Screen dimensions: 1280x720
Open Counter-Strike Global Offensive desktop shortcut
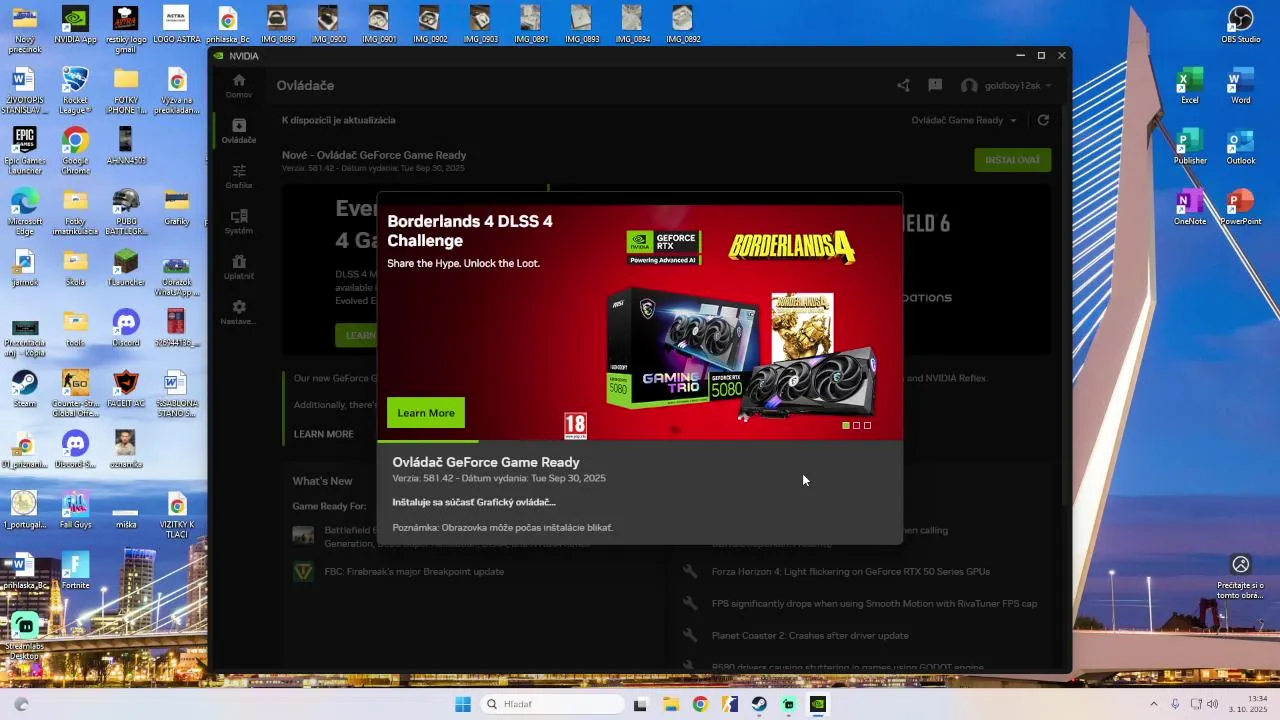75,393
